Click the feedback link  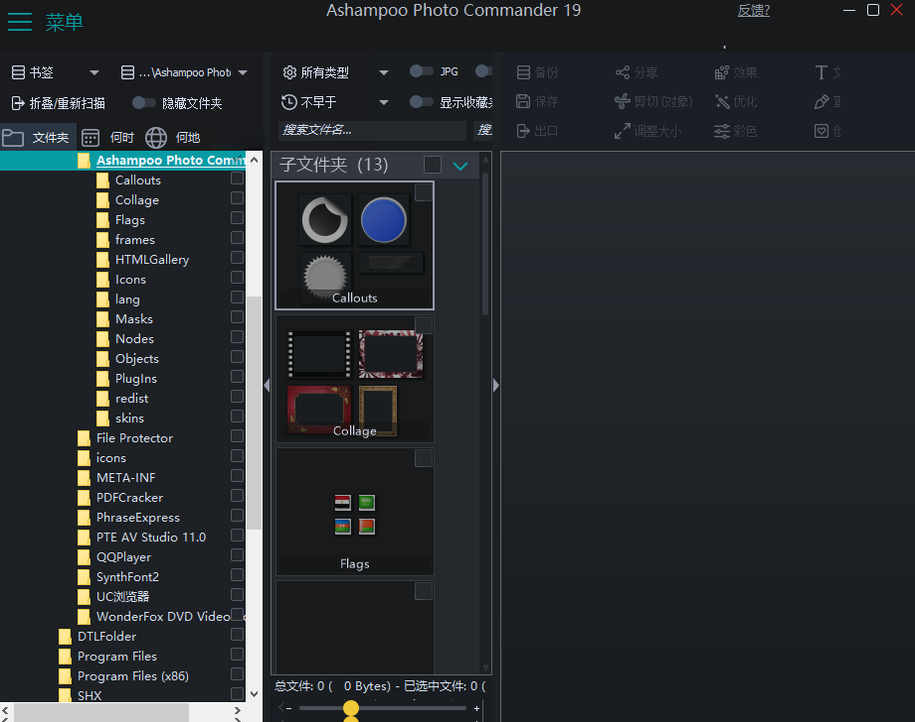point(753,11)
